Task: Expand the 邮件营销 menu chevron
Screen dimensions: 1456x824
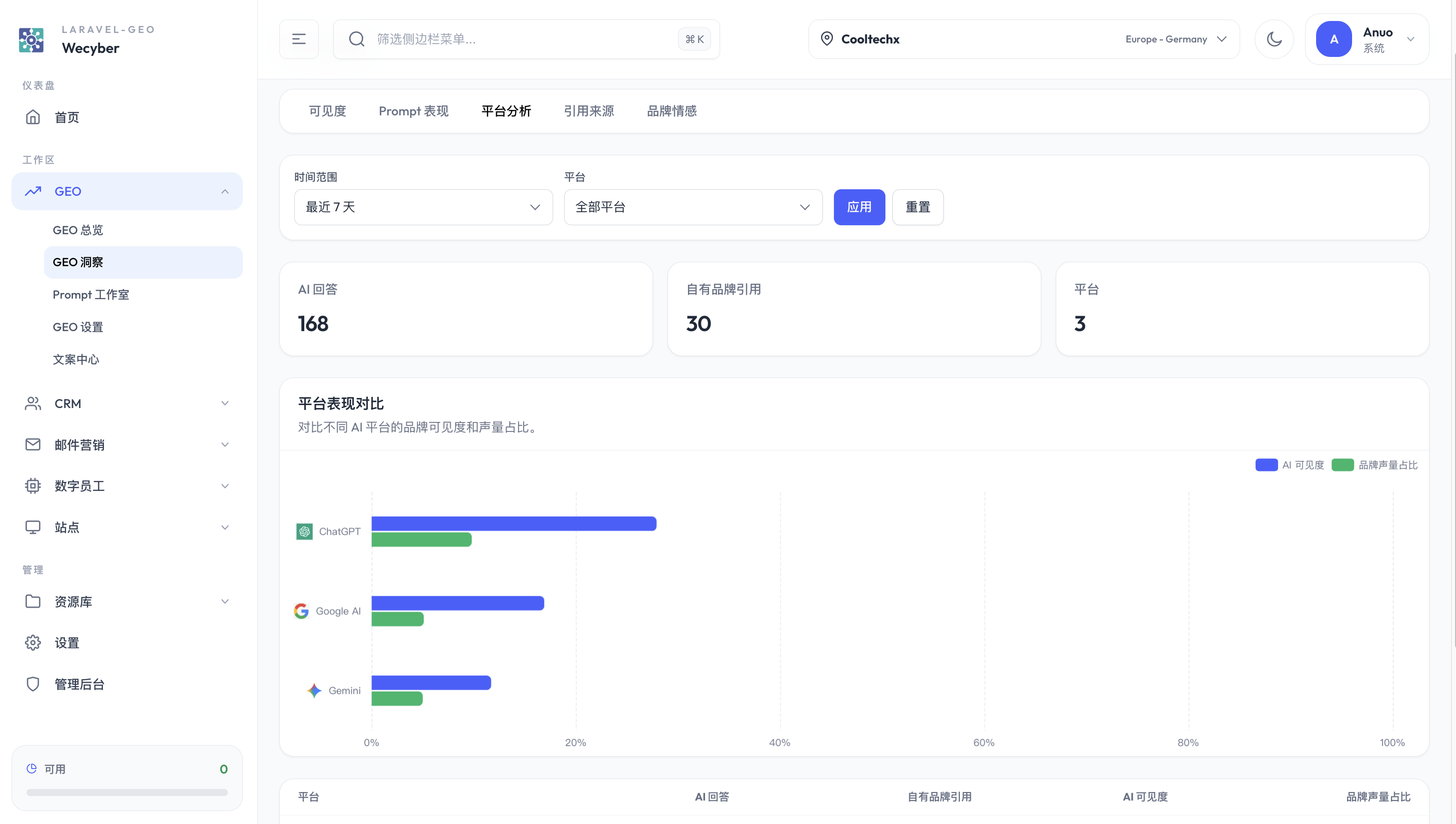Action: pyautogui.click(x=225, y=445)
